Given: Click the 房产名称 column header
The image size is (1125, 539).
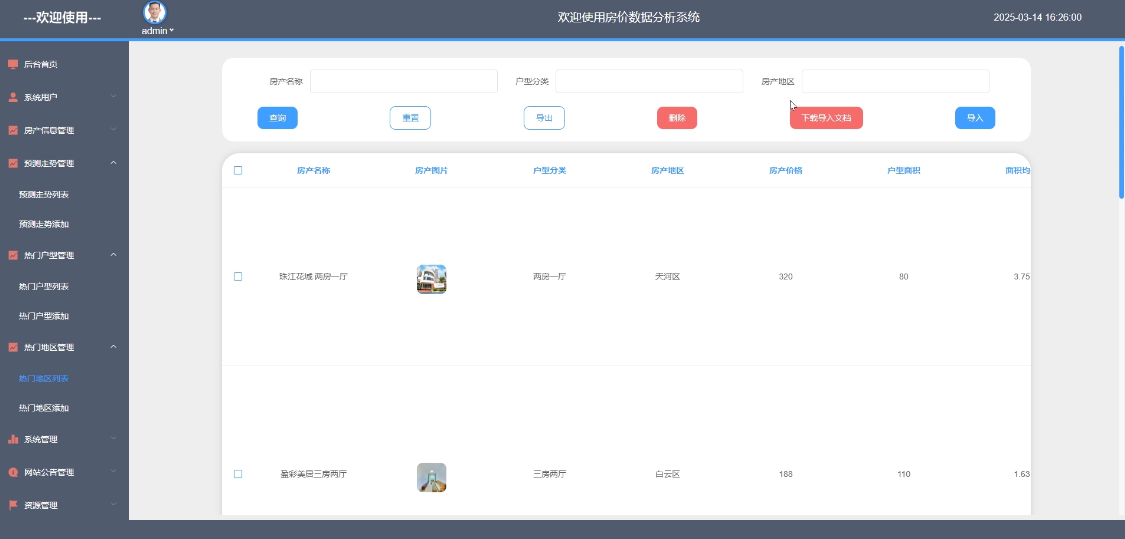Looking at the screenshot, I should coord(314,171).
